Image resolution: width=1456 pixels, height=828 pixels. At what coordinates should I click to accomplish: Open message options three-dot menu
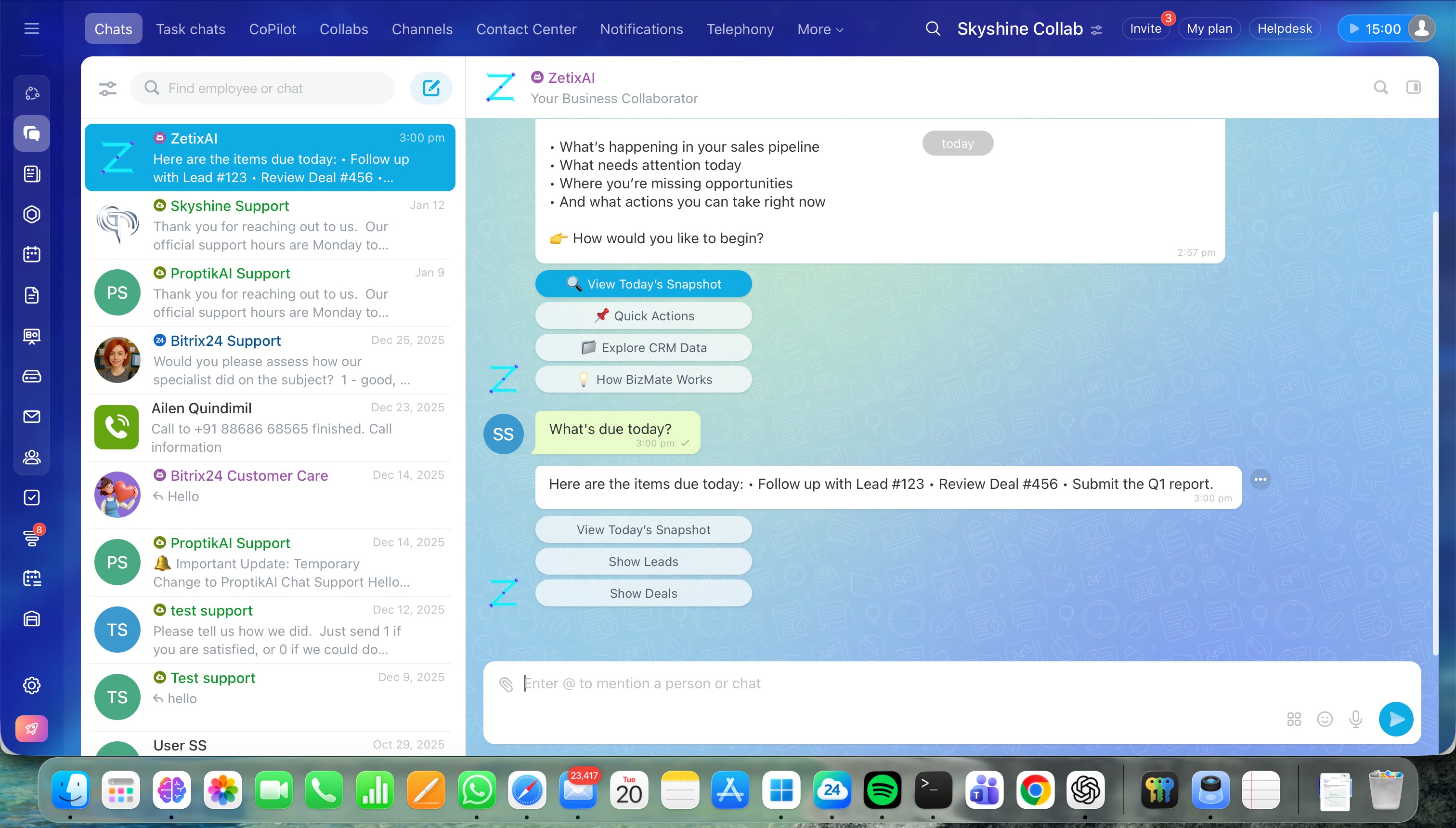pos(1260,479)
